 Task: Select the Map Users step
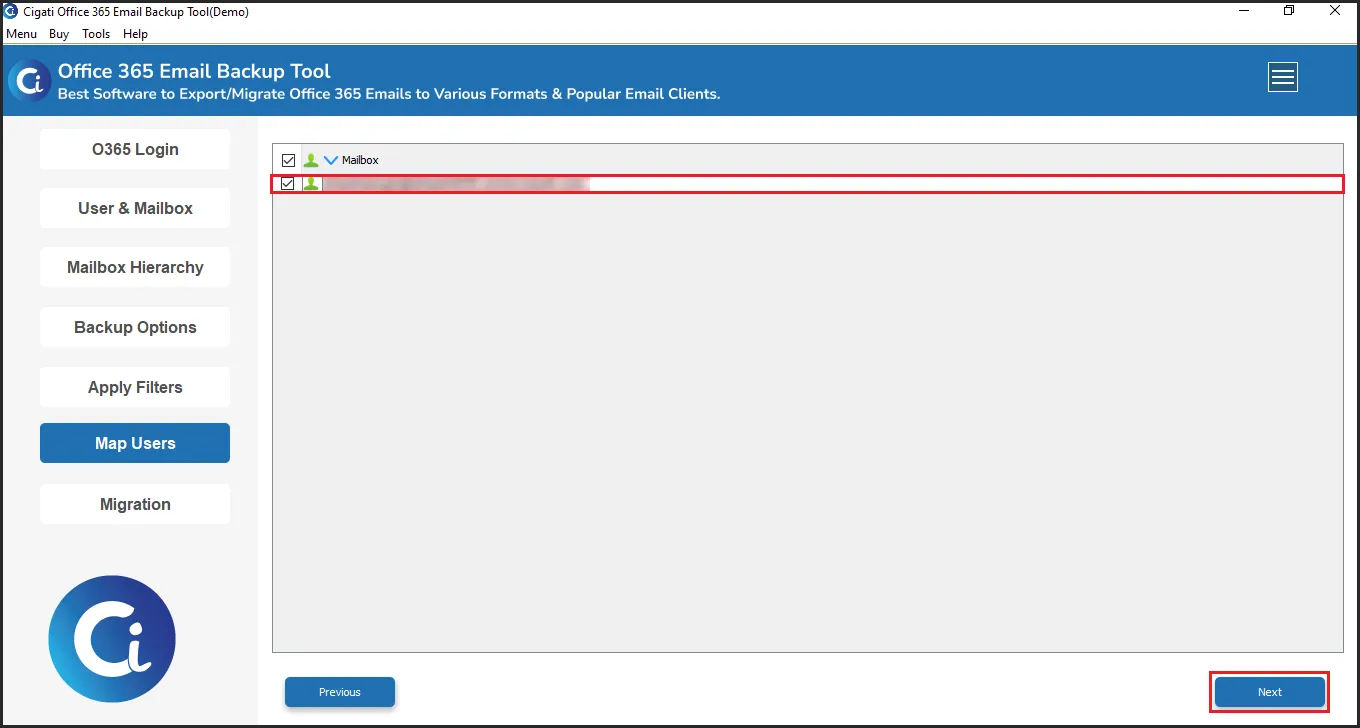pyautogui.click(x=135, y=443)
